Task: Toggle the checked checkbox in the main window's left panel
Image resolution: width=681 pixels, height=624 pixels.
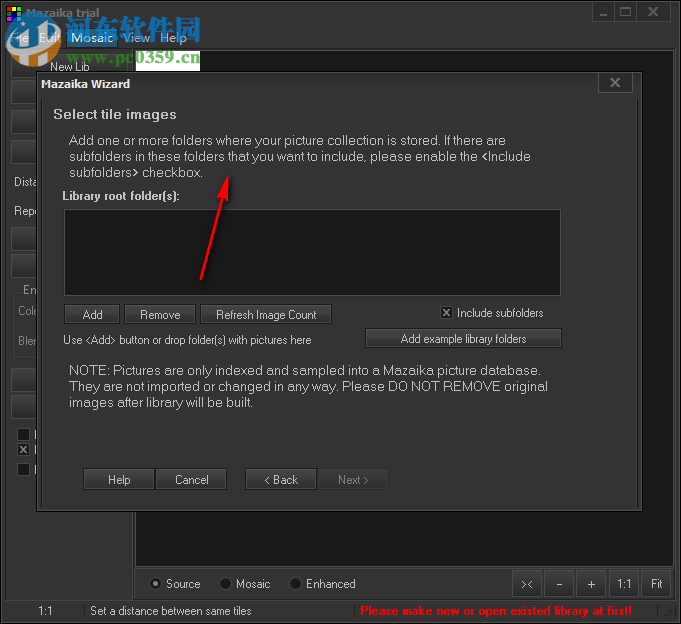Action: 23,449
